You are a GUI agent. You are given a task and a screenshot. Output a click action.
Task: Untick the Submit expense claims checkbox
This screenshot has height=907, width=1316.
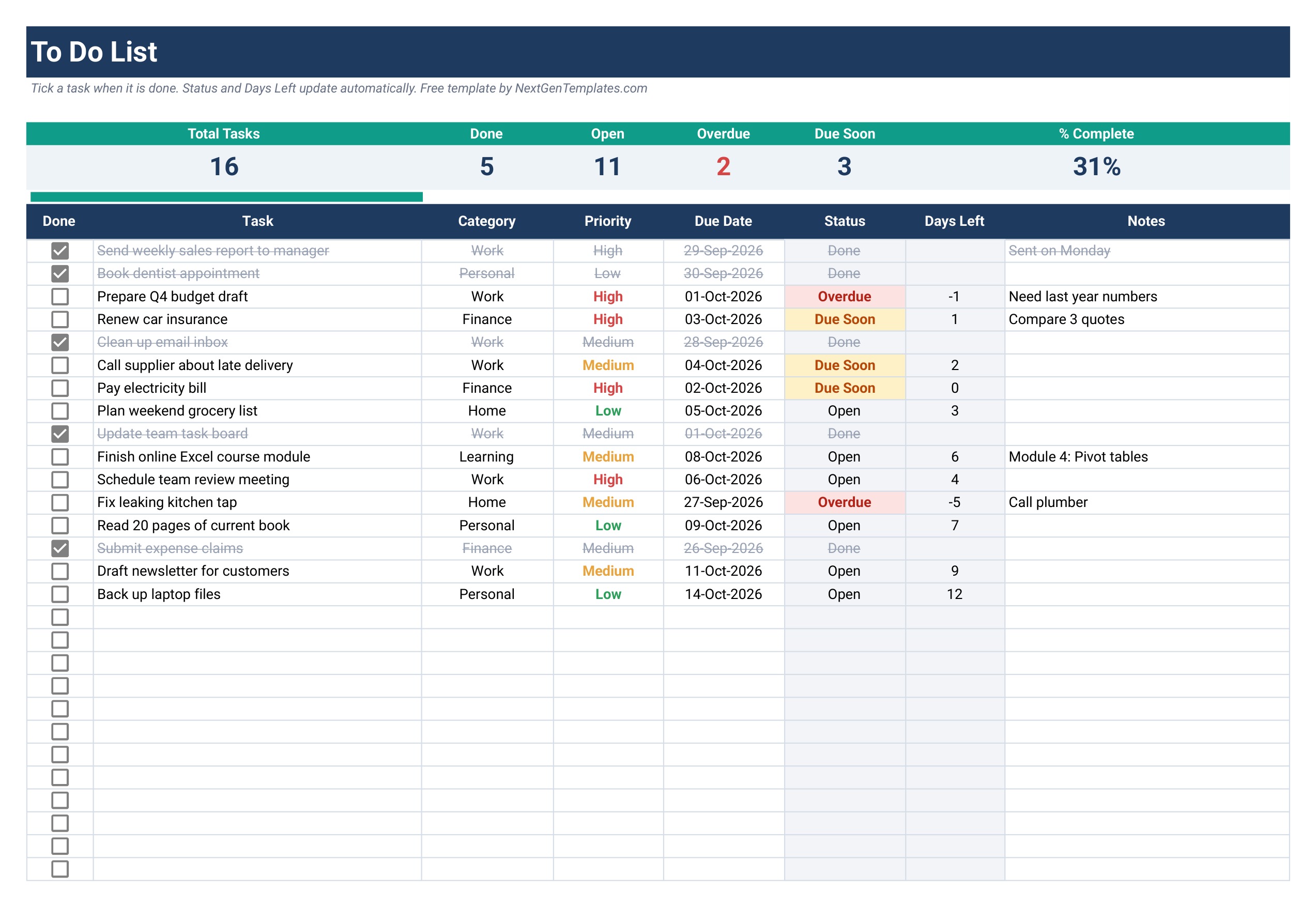point(59,548)
